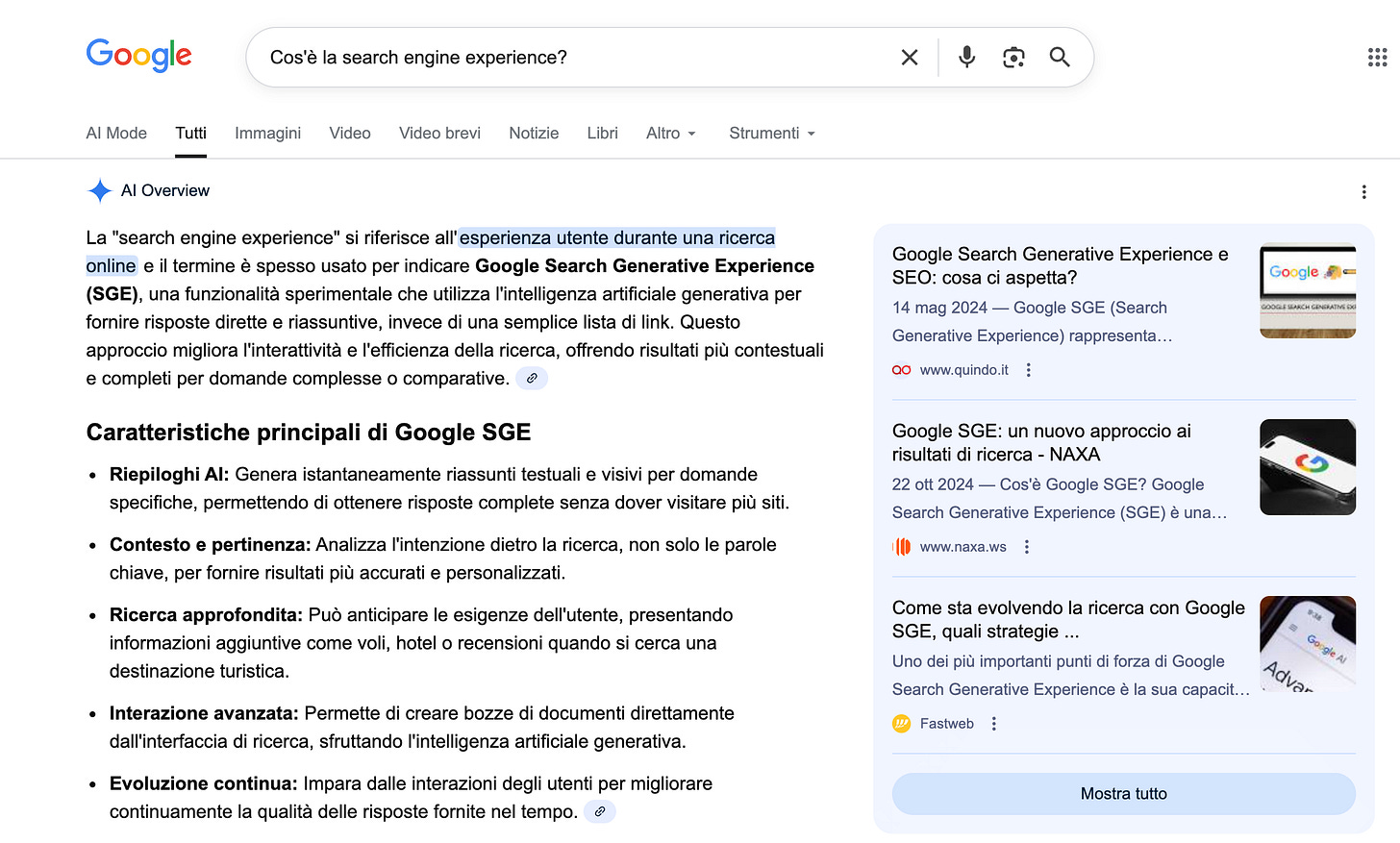This screenshot has height=843, width=1400.
Task: Click the Ricerca approfondita bullet label
Action: pyautogui.click(x=206, y=615)
